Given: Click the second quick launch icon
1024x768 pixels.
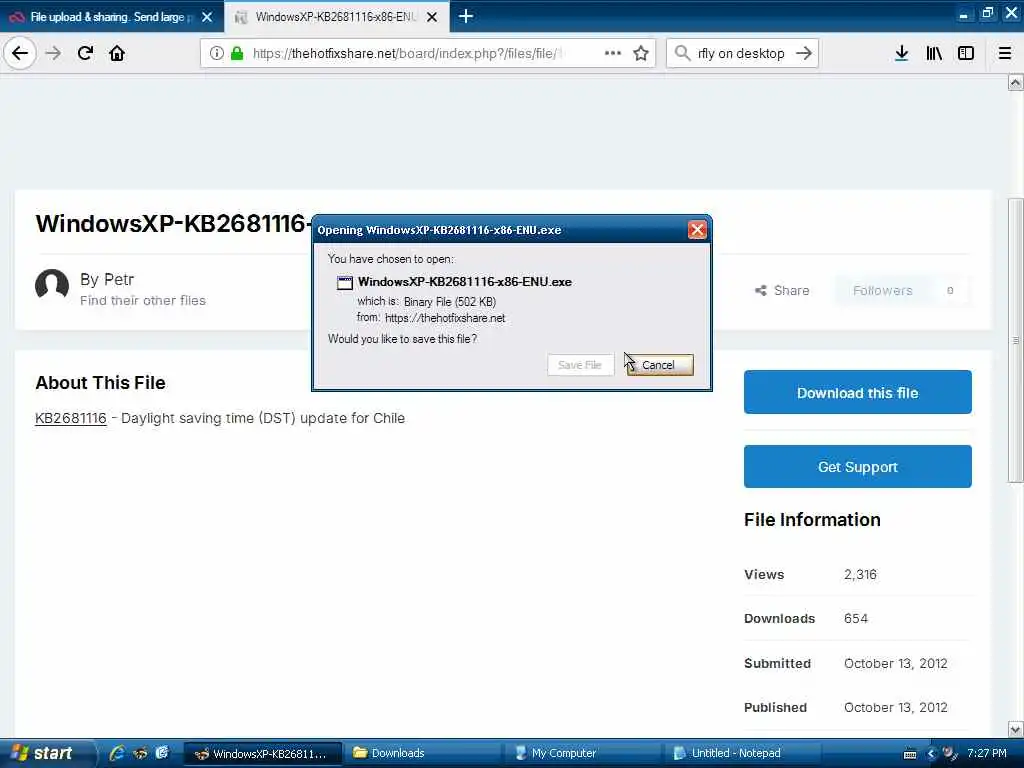Looking at the screenshot, I should pyautogui.click(x=140, y=754).
